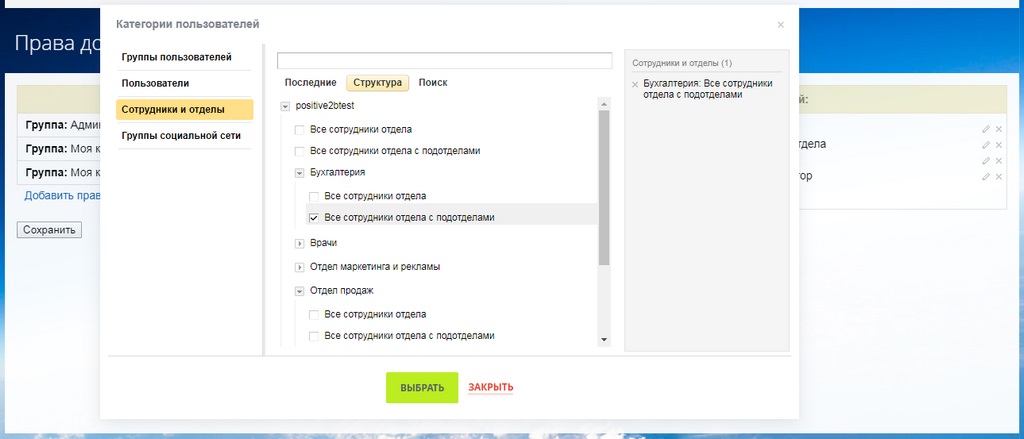Check 'Все сотрудники отдела' under Бухгалтерия
Viewport: 1024px width, 439px height.
point(313,196)
